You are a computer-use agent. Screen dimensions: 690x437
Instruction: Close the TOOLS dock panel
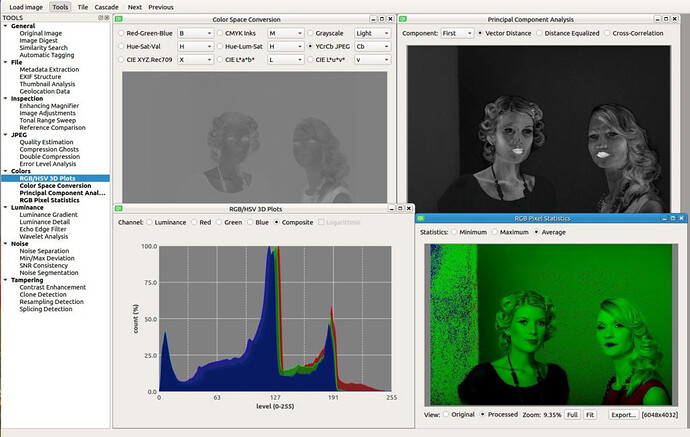click(109, 19)
